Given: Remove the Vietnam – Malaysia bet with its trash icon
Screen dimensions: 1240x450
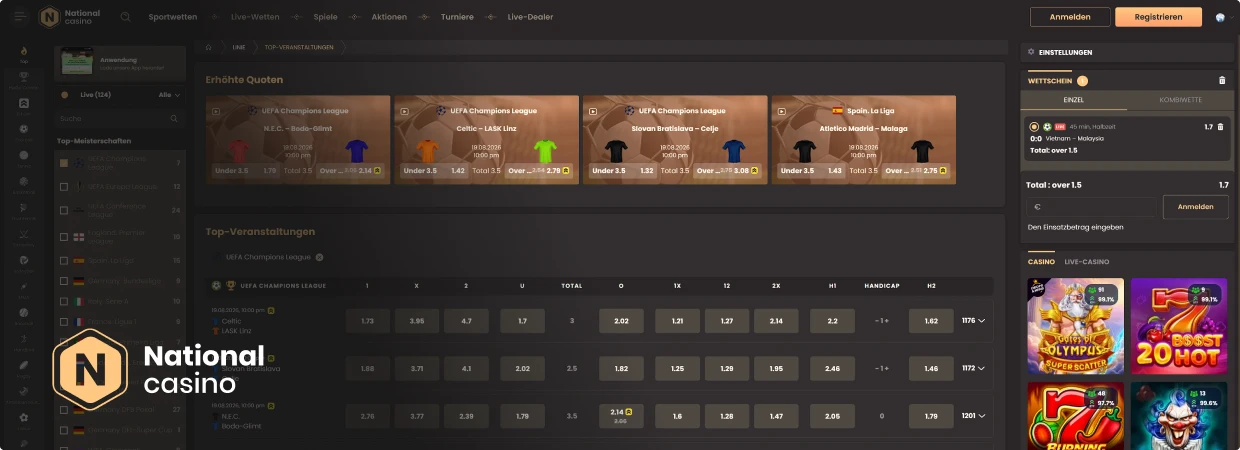Looking at the screenshot, I should click(1220, 127).
